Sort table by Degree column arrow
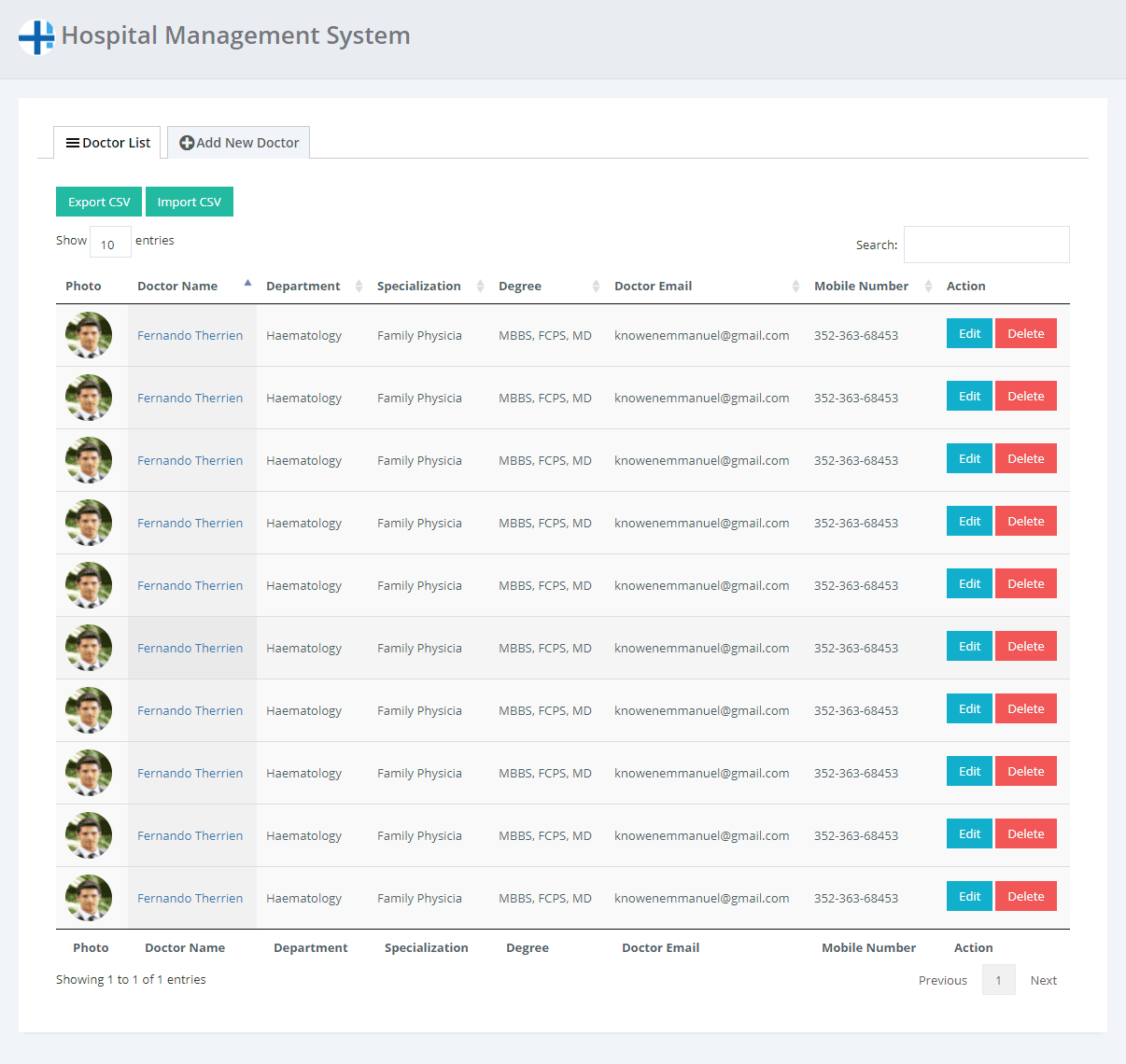This screenshot has width=1126, height=1064. coord(596,287)
